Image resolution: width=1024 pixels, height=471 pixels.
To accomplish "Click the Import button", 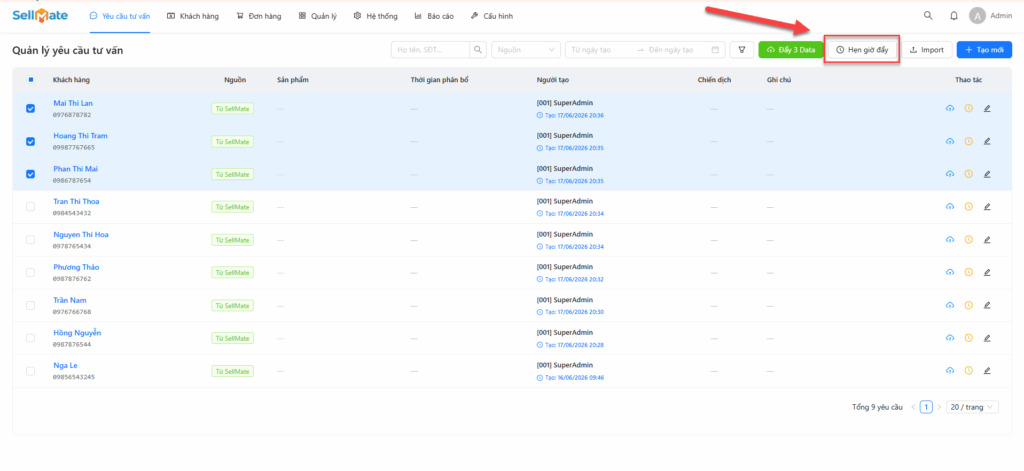I will tap(927, 50).
